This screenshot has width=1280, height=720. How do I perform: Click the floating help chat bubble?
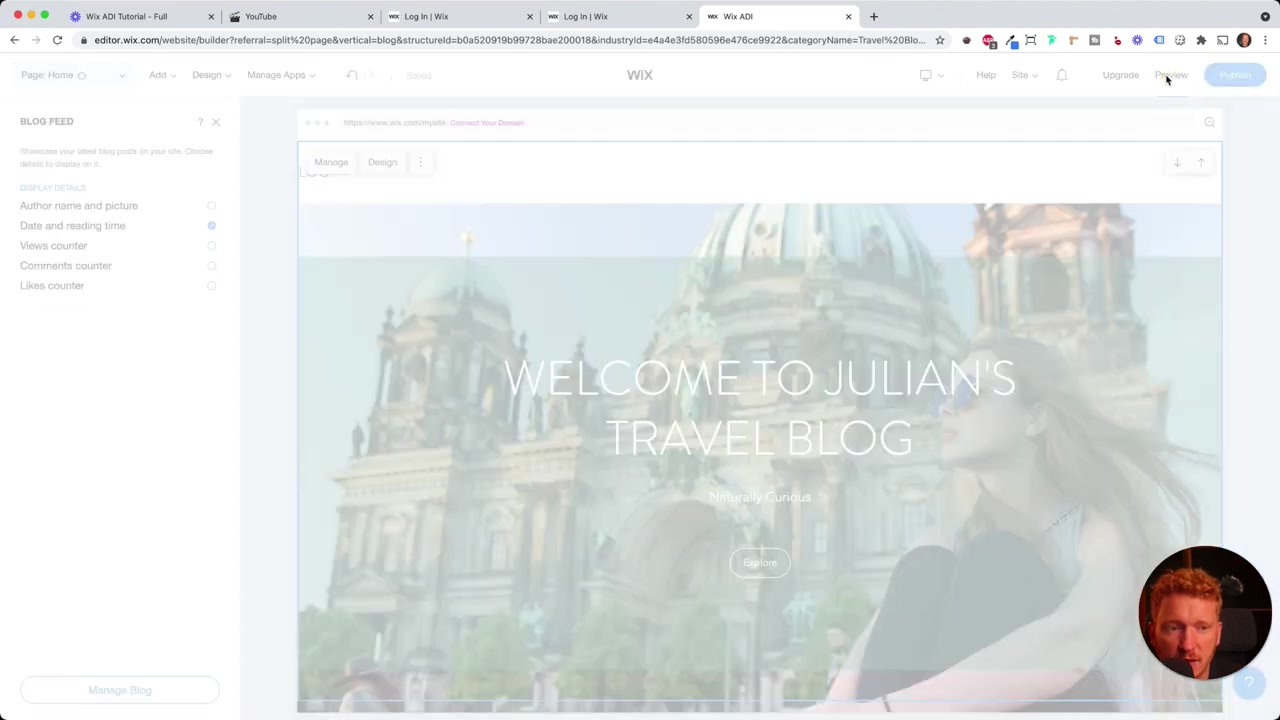click(1249, 683)
